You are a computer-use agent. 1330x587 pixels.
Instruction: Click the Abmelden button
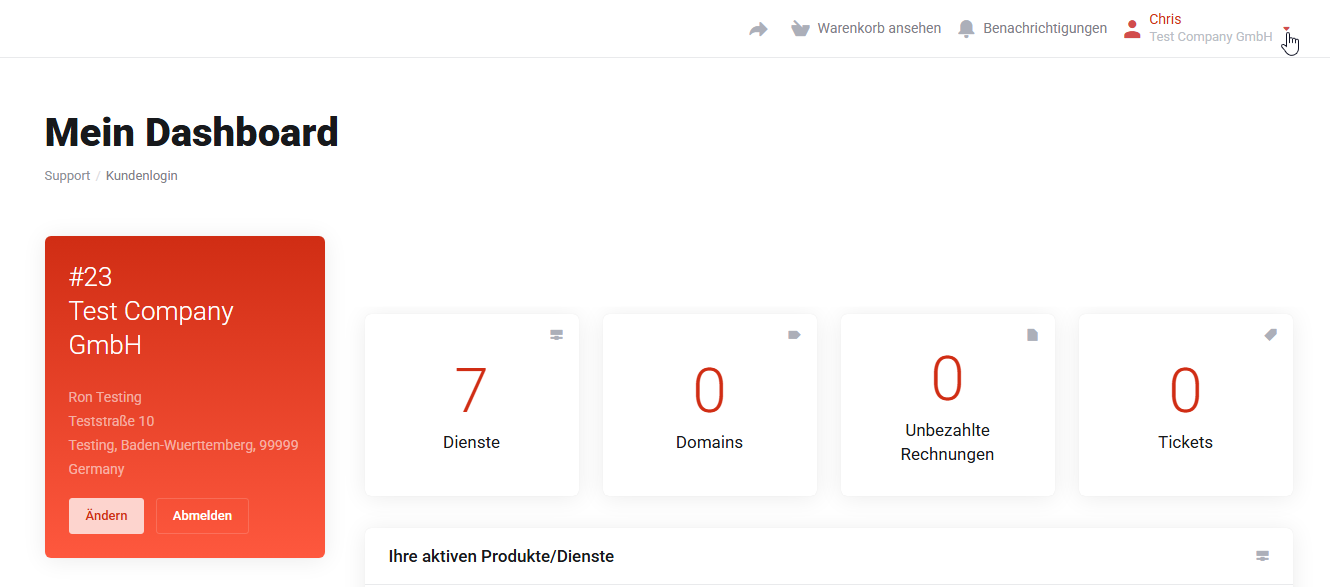pyautogui.click(x=202, y=516)
